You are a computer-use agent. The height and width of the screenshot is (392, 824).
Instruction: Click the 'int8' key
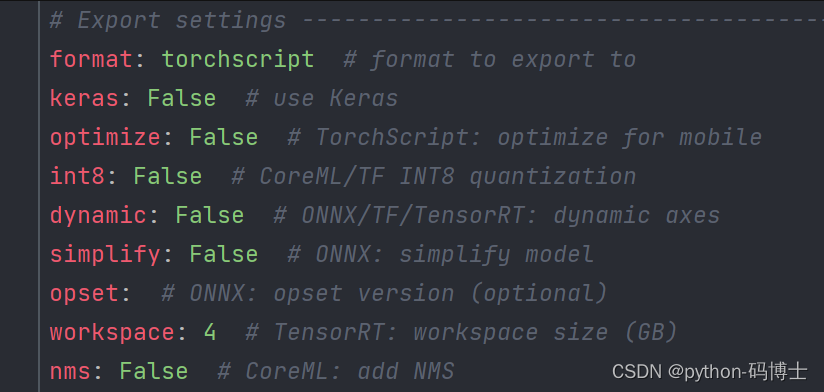point(78,176)
